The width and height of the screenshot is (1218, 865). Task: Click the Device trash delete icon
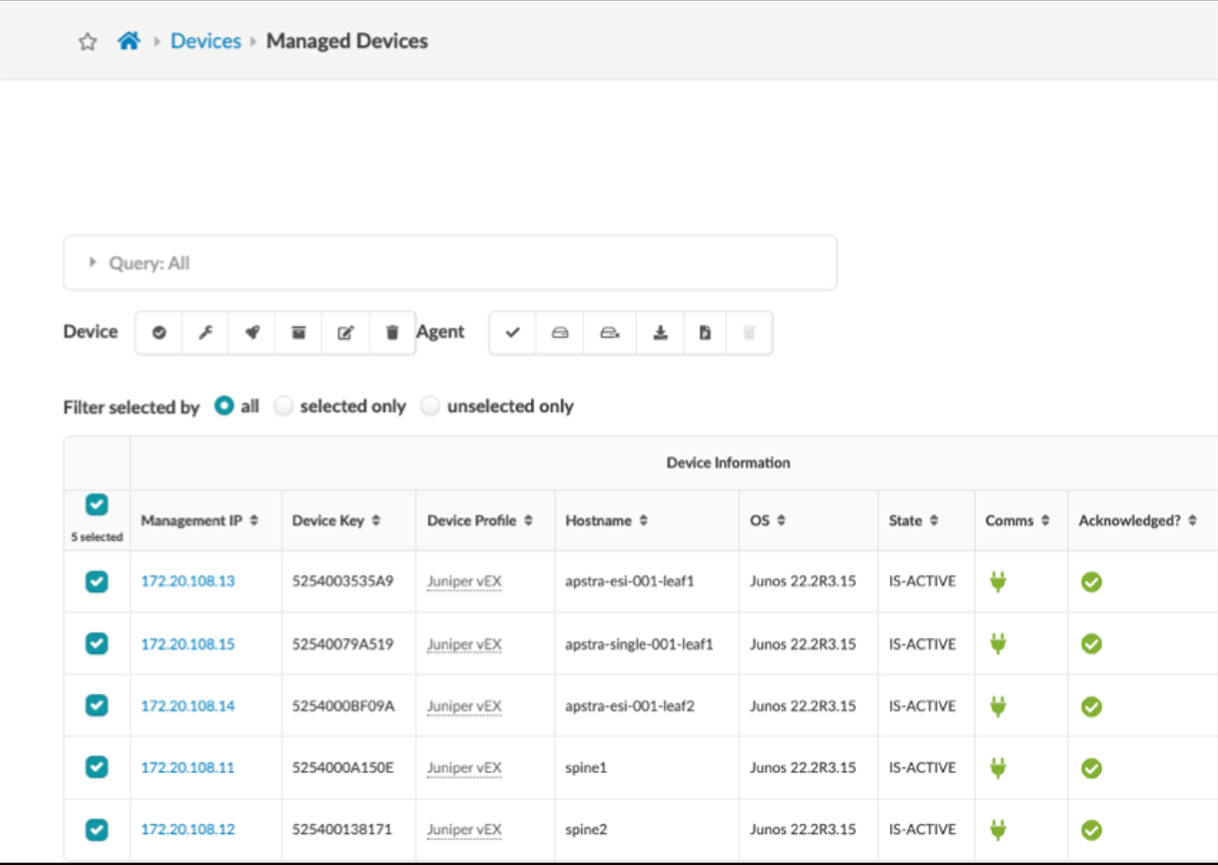pyautogui.click(x=392, y=333)
